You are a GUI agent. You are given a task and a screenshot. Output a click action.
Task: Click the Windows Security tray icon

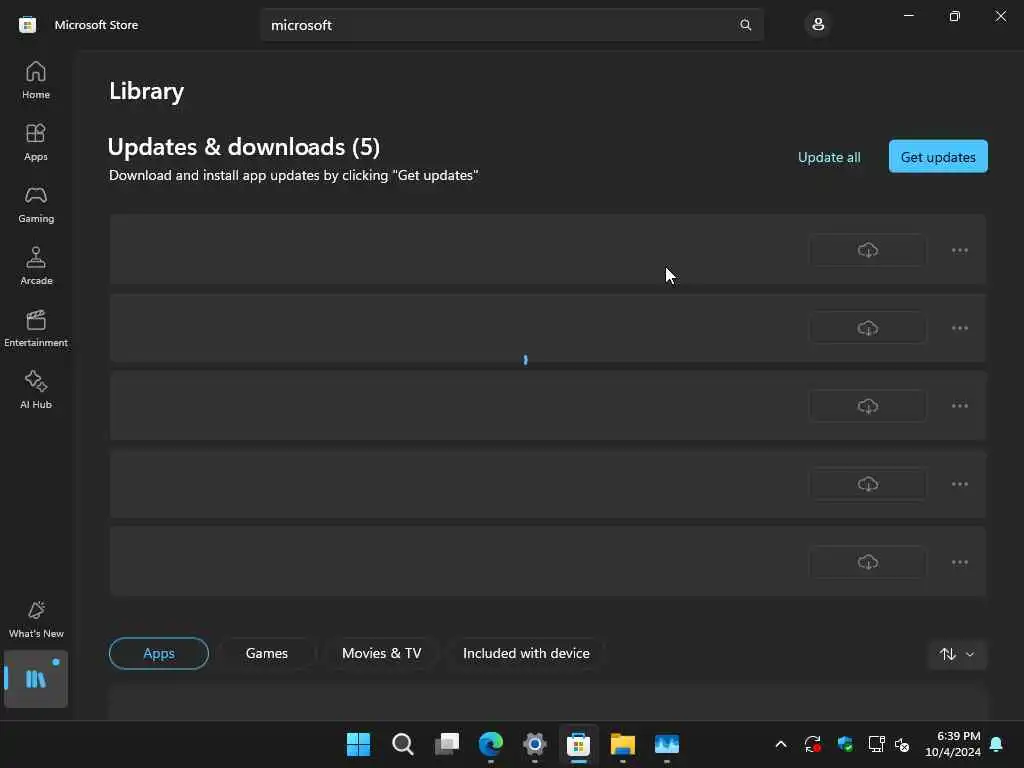845,744
